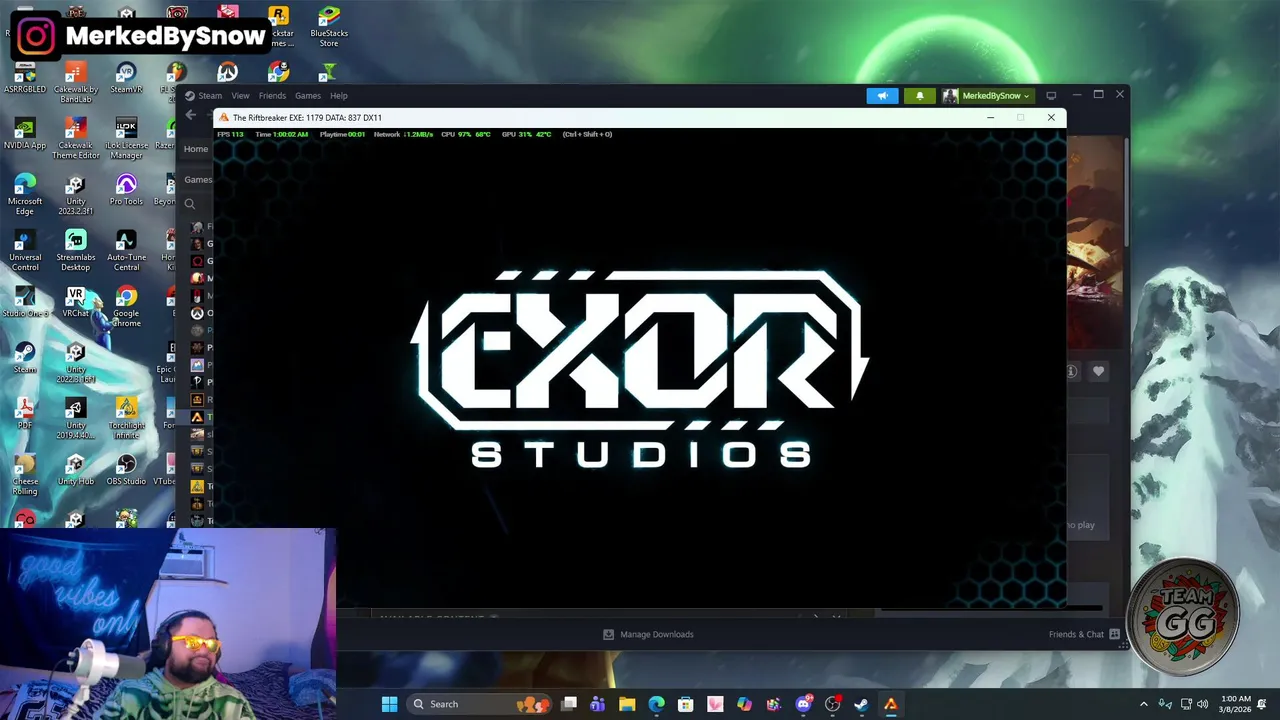Click the Steam library scrollbar
Viewport: 1280px width, 720px height.
tap(1126, 190)
